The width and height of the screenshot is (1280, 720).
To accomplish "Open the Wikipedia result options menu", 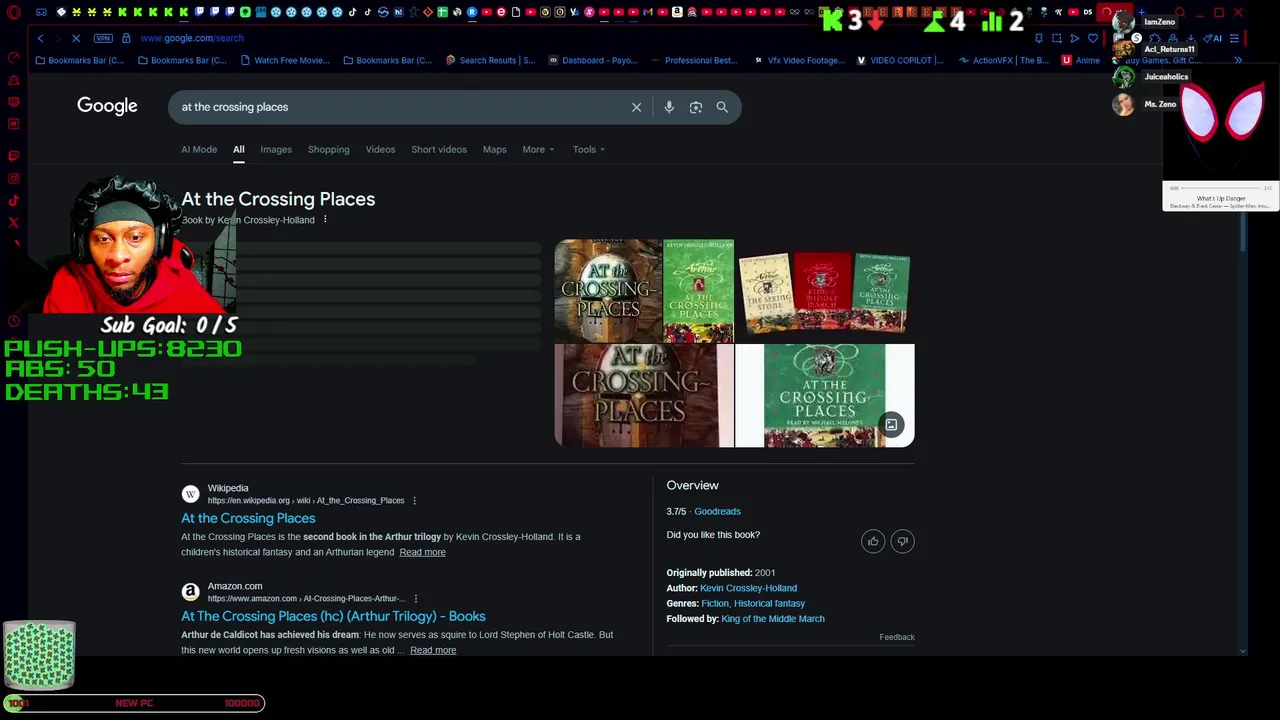I will coord(414,500).
